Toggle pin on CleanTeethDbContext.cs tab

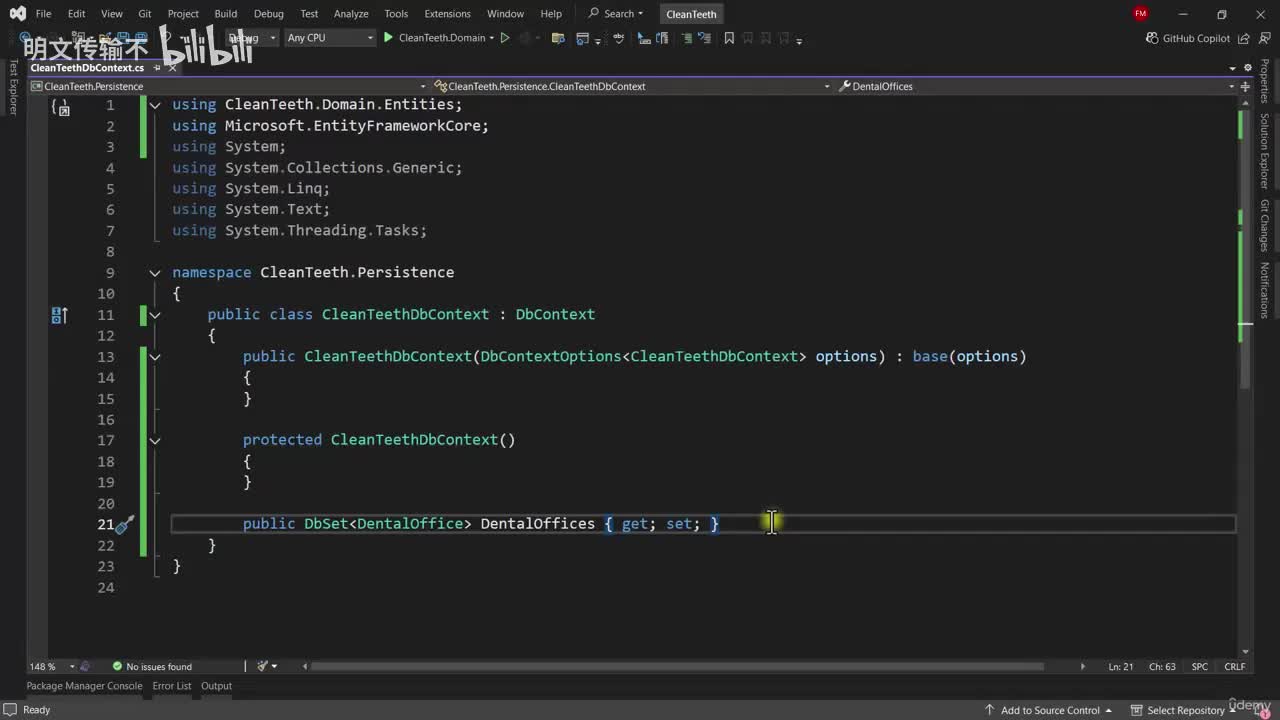pyautogui.click(x=155, y=68)
